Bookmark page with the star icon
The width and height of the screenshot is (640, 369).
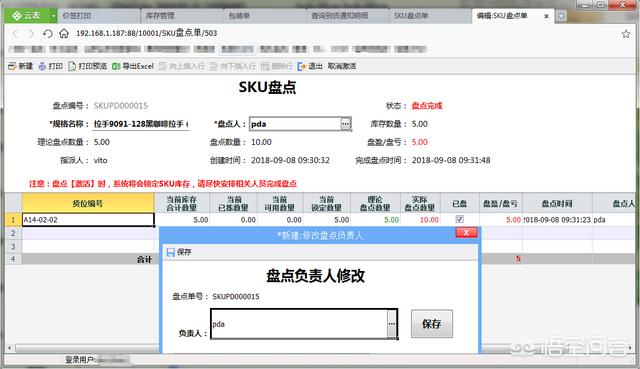point(626,34)
